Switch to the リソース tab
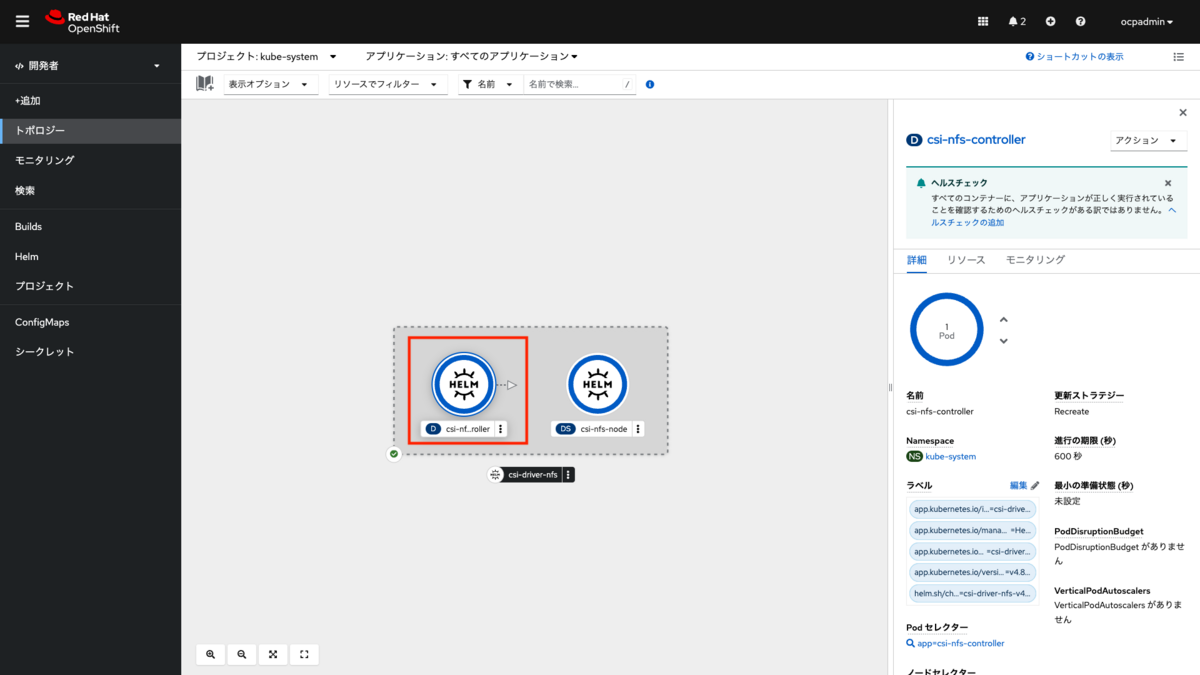The width and height of the screenshot is (1200, 675). (966, 260)
